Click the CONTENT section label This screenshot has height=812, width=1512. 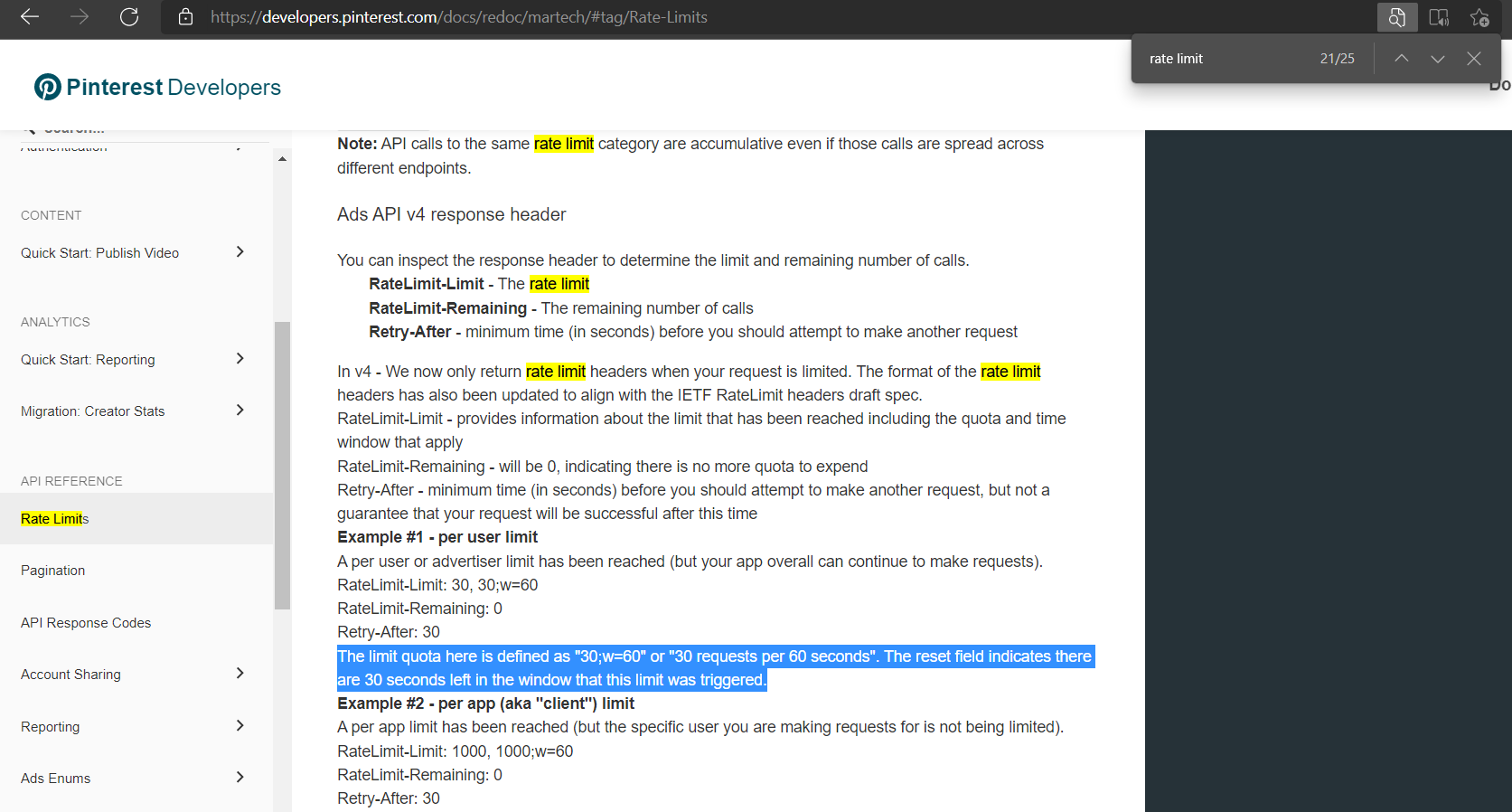coord(52,215)
